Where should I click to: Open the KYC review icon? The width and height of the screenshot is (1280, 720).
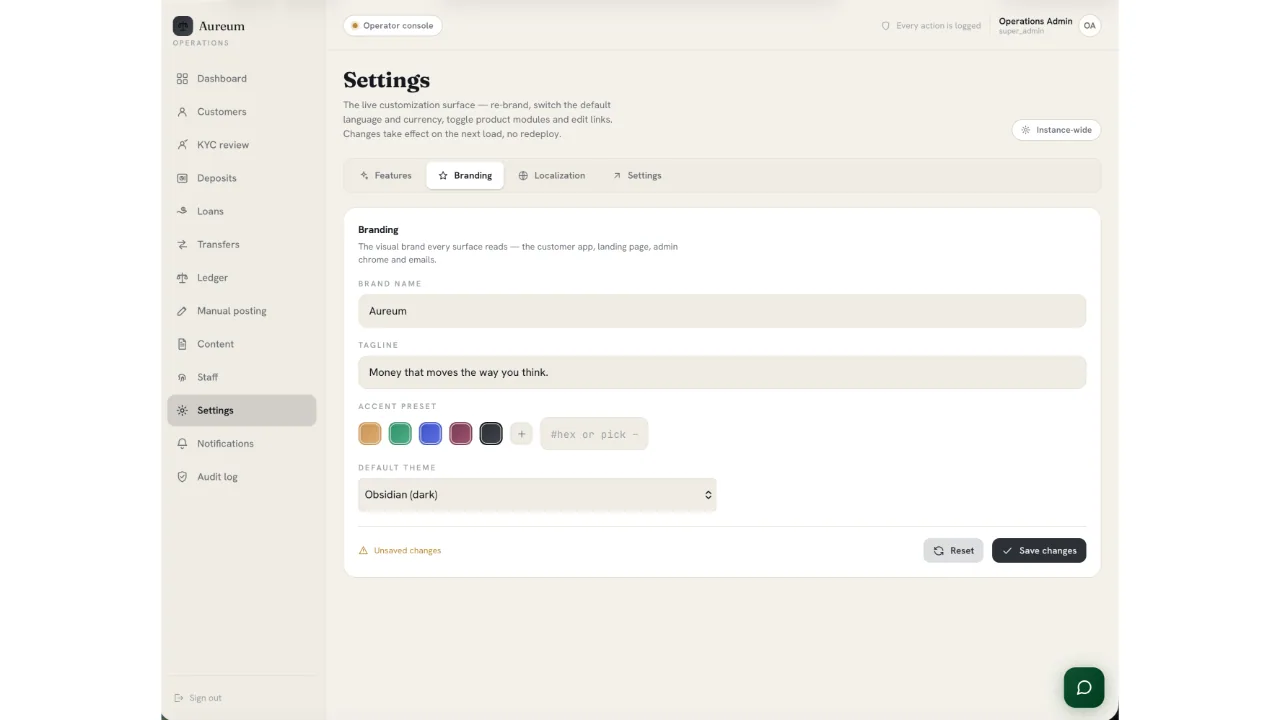pos(182,144)
